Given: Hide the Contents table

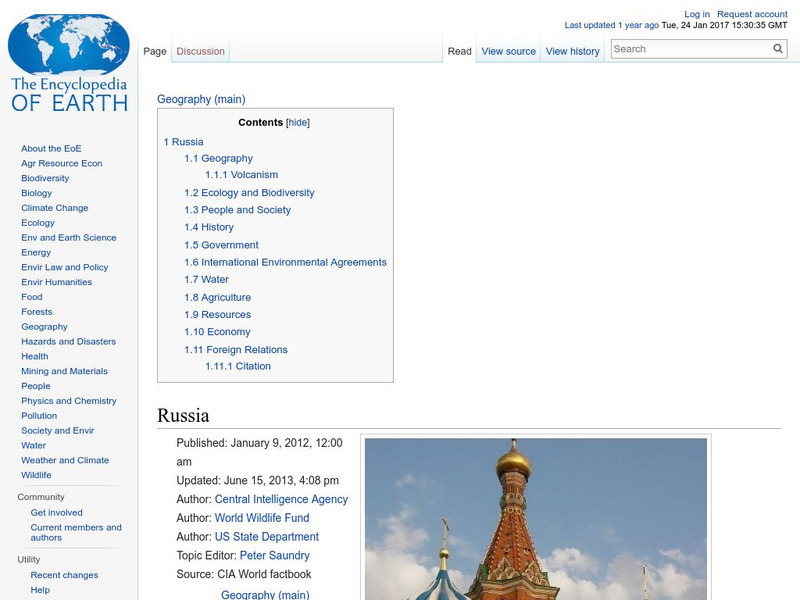Looking at the screenshot, I should [298, 122].
